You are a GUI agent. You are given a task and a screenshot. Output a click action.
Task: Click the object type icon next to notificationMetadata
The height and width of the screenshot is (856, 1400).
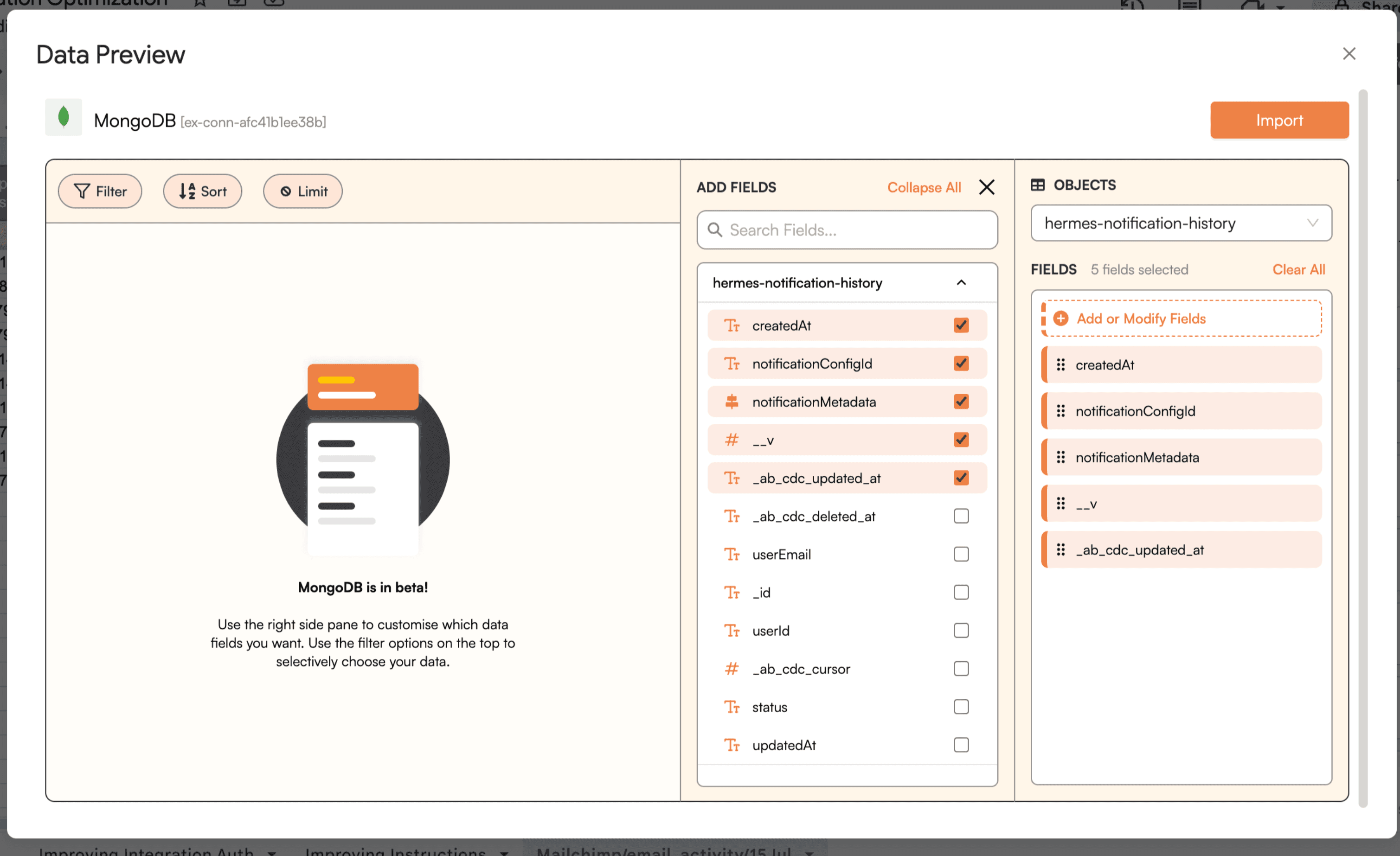tap(732, 402)
